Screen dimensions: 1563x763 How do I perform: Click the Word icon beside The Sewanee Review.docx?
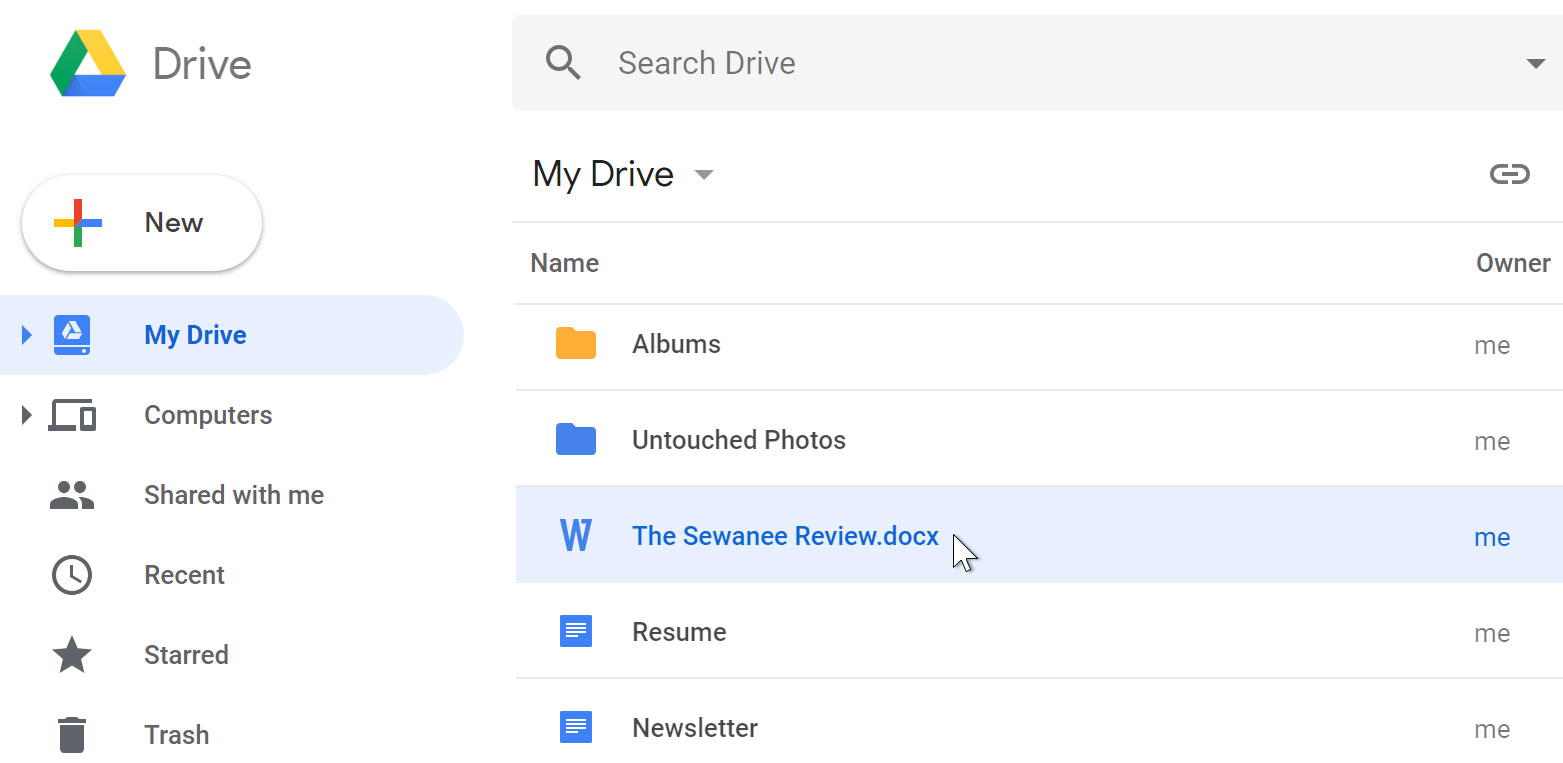(x=576, y=535)
